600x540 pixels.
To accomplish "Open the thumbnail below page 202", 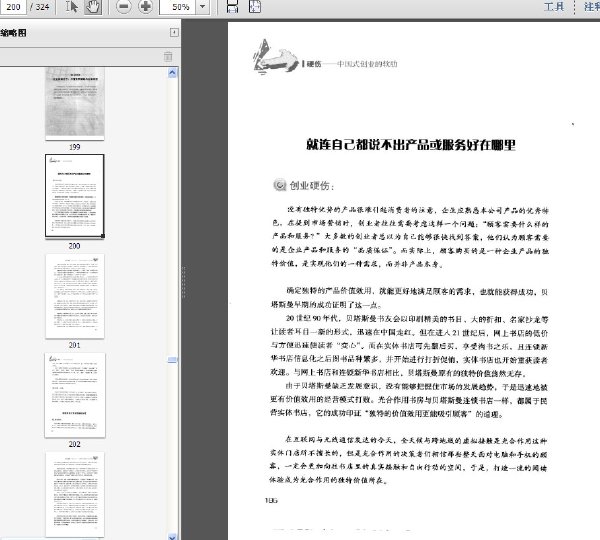I will [75, 494].
